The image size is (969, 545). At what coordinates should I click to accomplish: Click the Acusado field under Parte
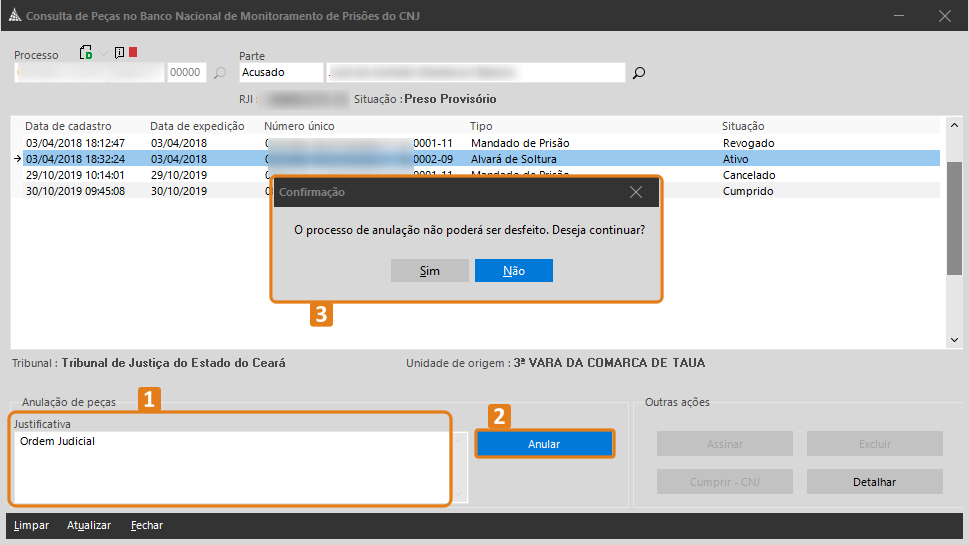pos(281,73)
